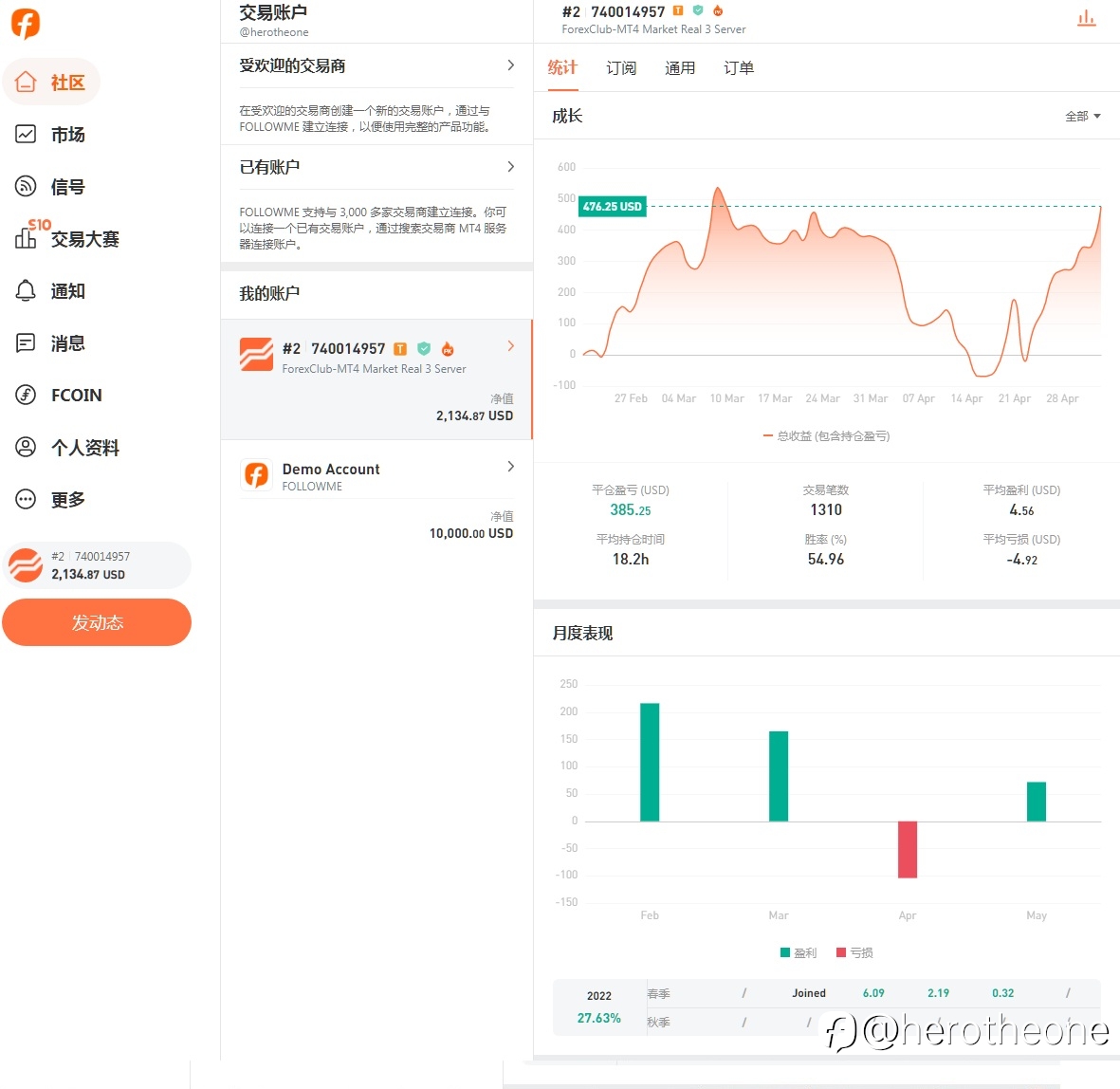Click the green shield badge in account list
1120x1089 pixels.
(x=424, y=349)
